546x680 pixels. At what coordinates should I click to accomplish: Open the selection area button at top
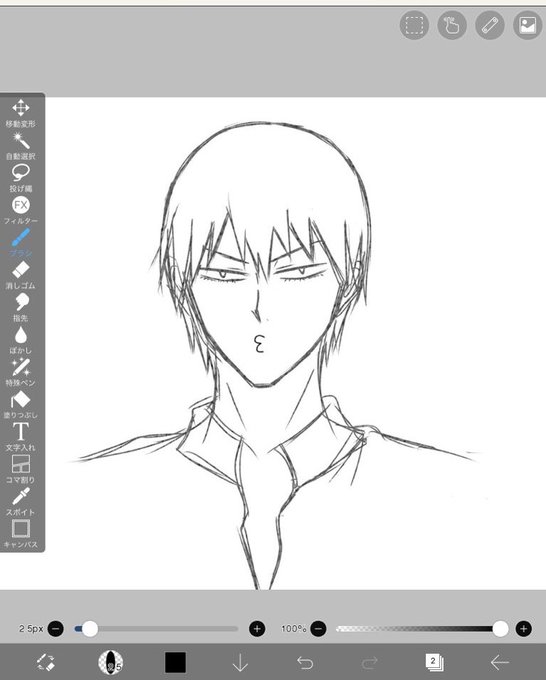[414, 25]
